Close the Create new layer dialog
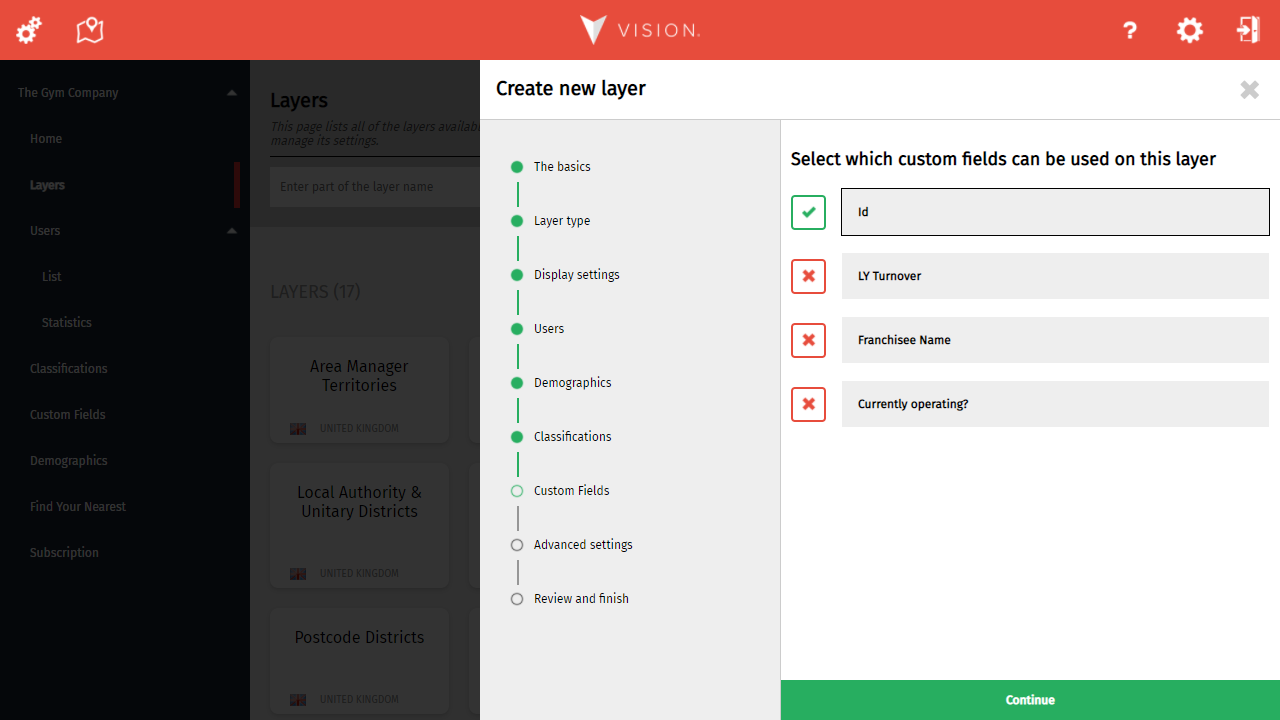This screenshot has width=1280, height=720. pyautogui.click(x=1249, y=90)
